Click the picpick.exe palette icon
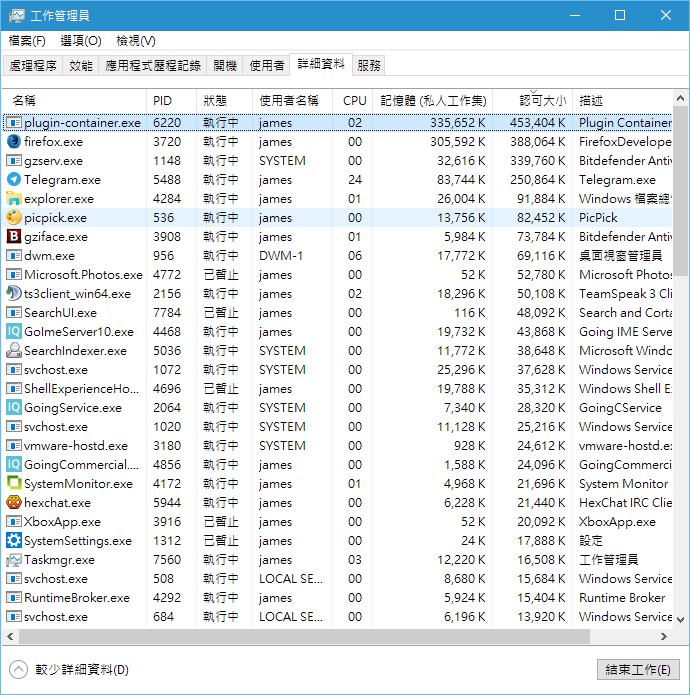The image size is (690, 695). [x=14, y=218]
